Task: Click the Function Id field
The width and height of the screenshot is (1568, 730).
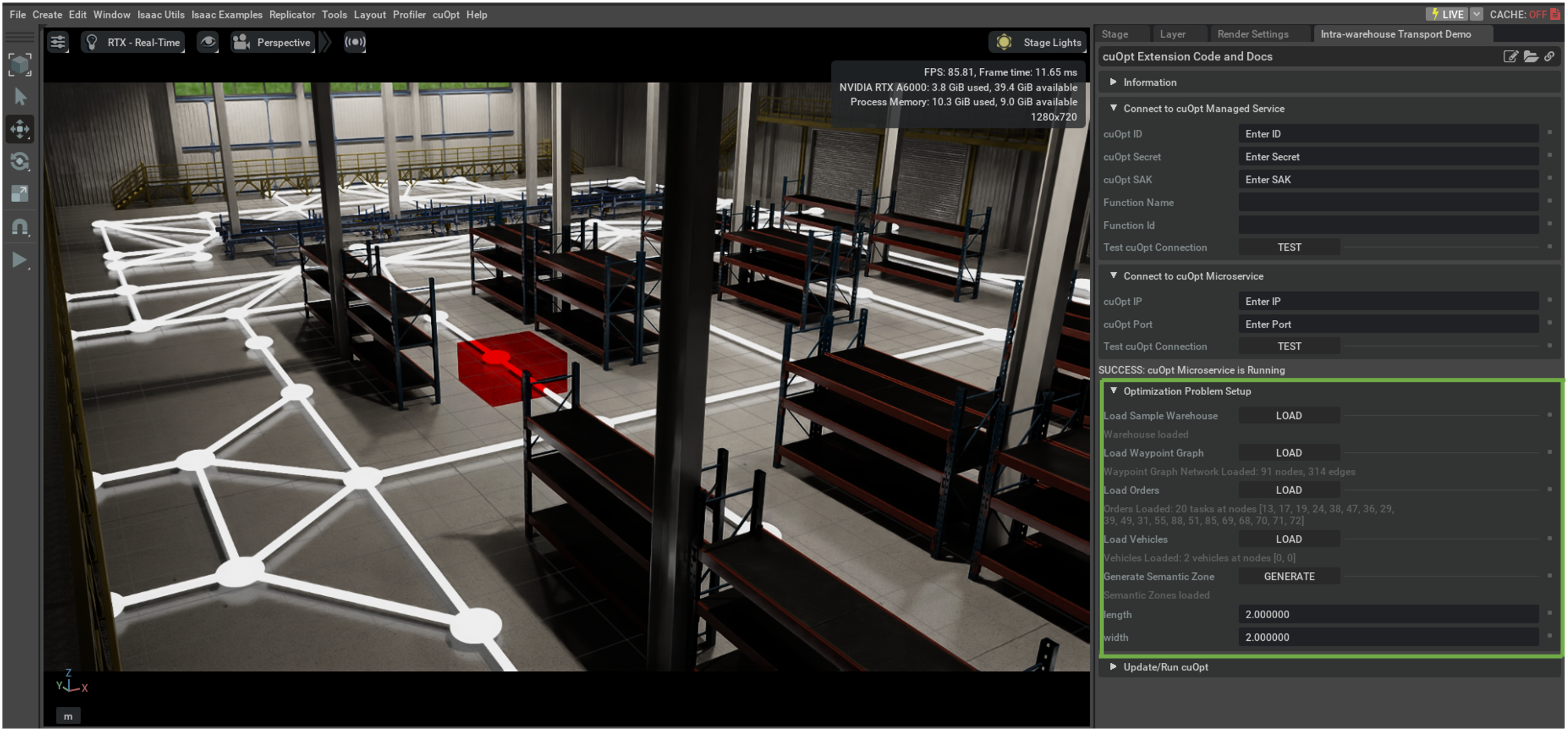Action: 1389,225
